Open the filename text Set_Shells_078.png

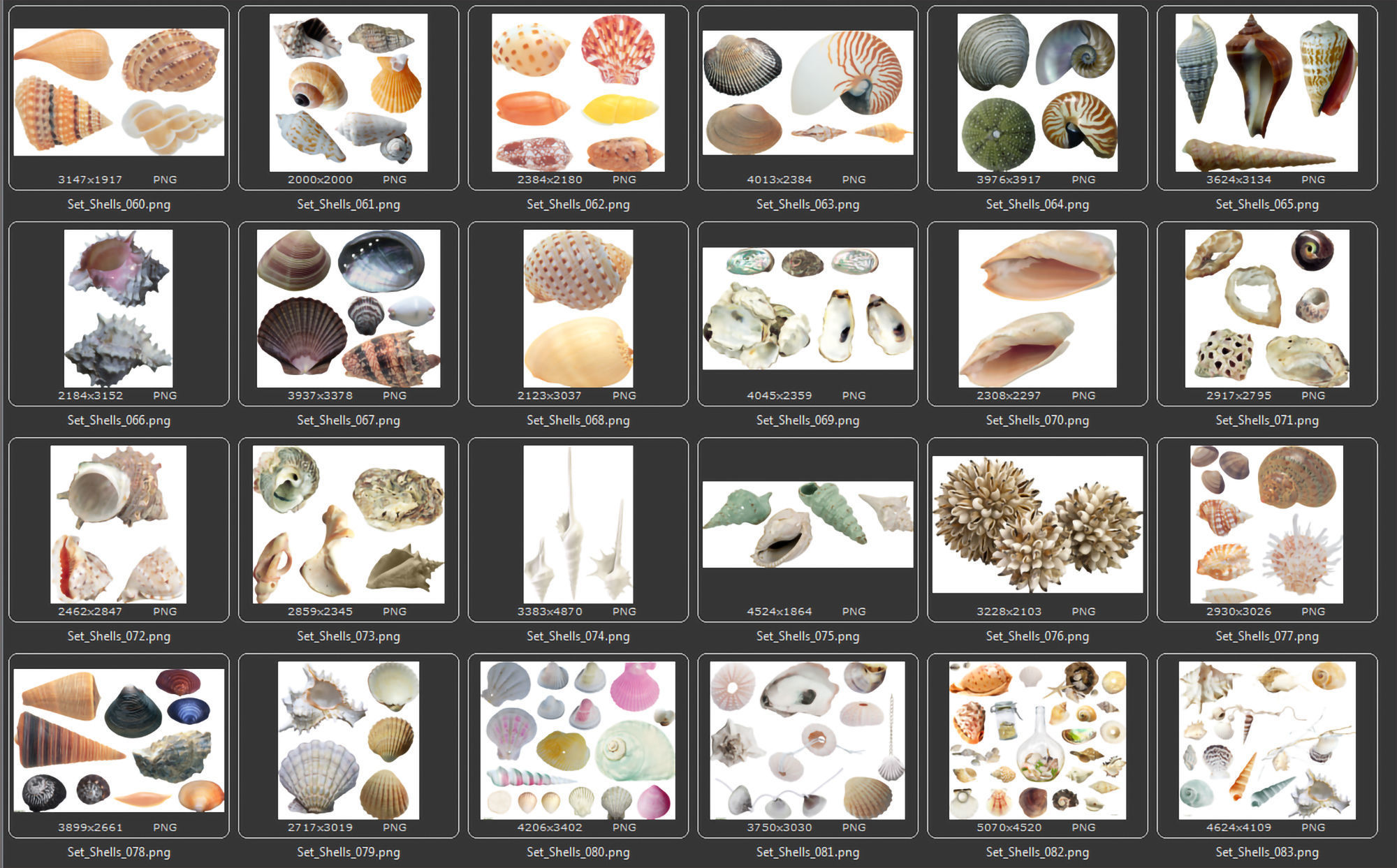tap(119, 852)
